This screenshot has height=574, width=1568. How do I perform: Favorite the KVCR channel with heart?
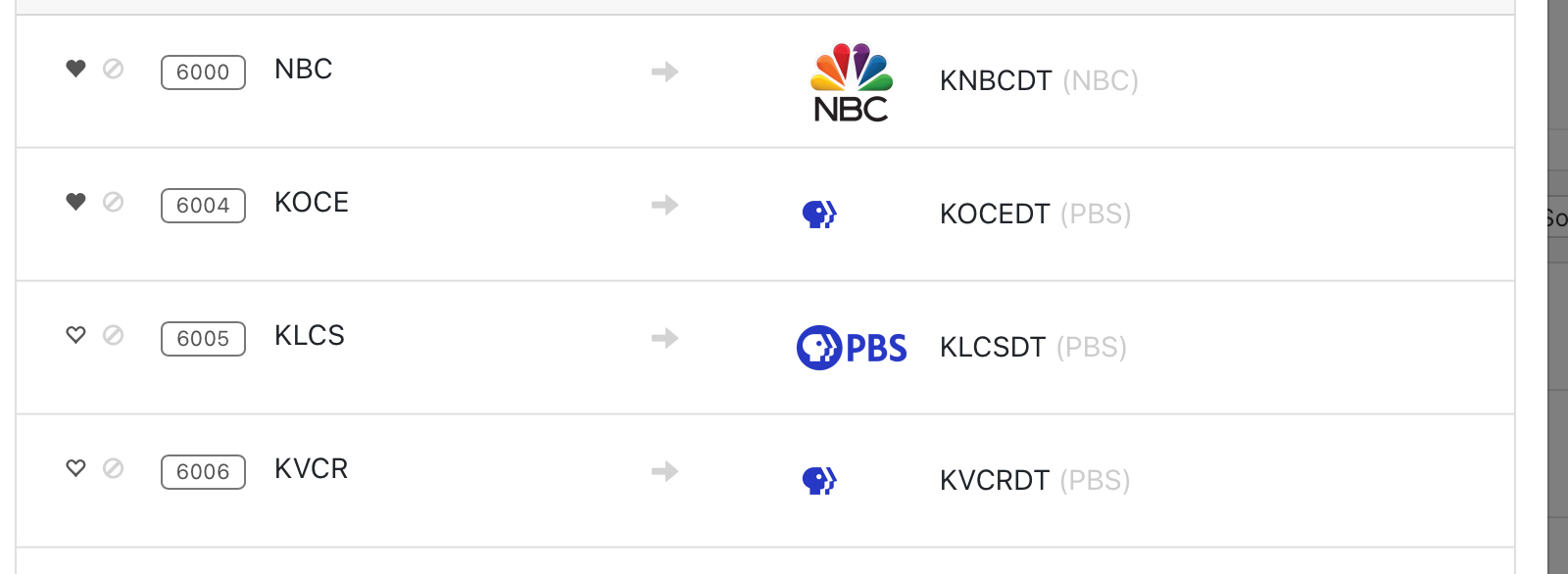click(75, 468)
